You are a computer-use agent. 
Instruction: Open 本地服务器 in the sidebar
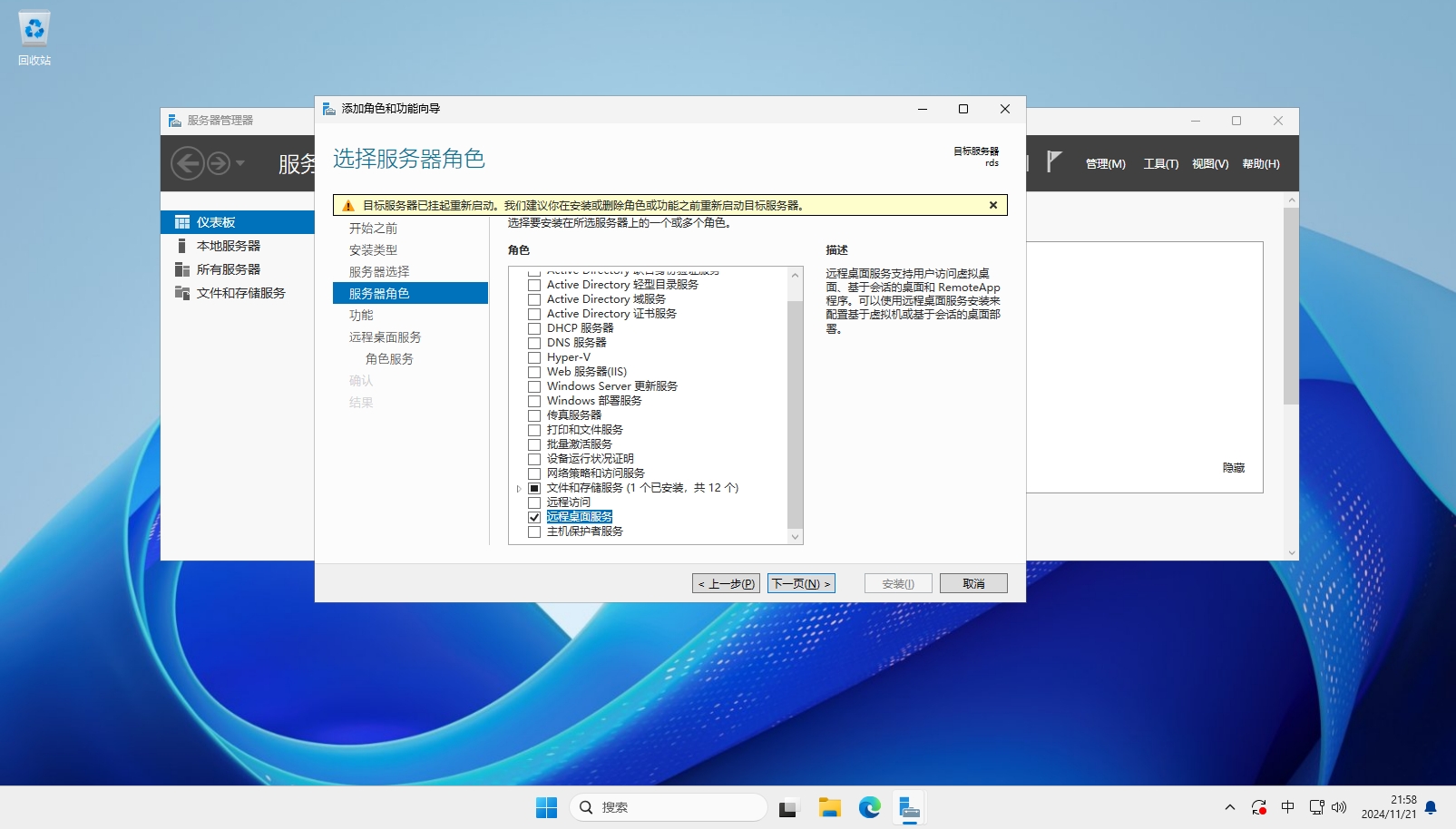coord(228,246)
